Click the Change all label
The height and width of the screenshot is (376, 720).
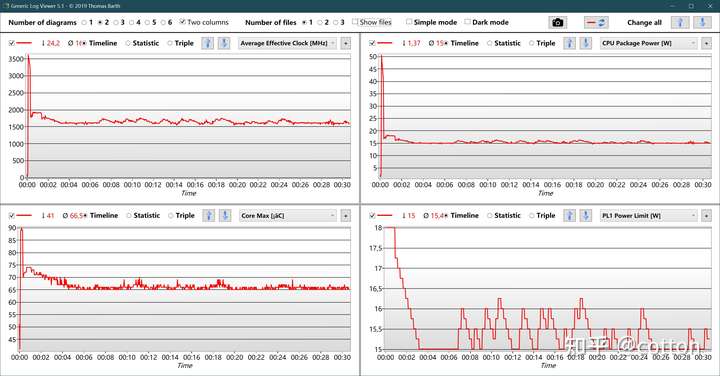(644, 22)
